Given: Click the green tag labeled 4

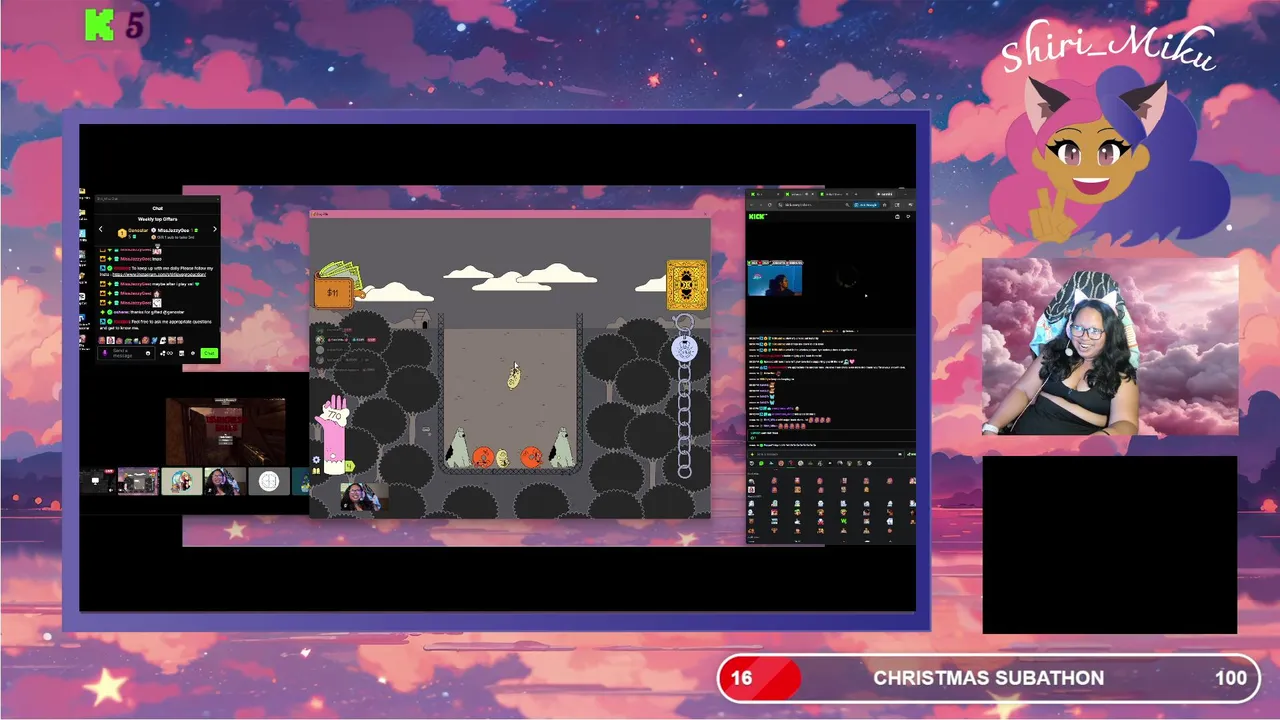Looking at the screenshot, I should pos(350,466).
